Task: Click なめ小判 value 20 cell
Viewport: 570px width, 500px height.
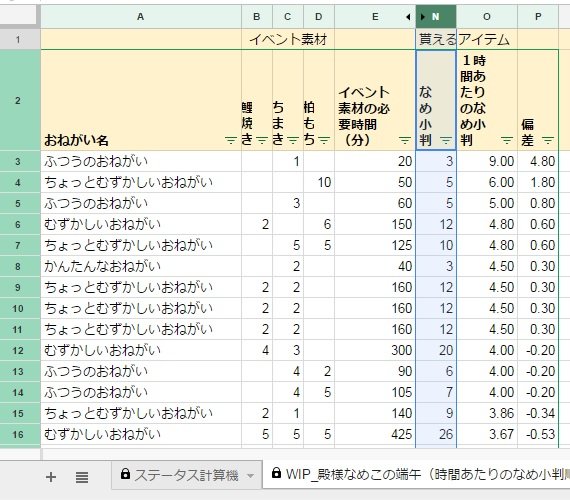Action: click(436, 351)
